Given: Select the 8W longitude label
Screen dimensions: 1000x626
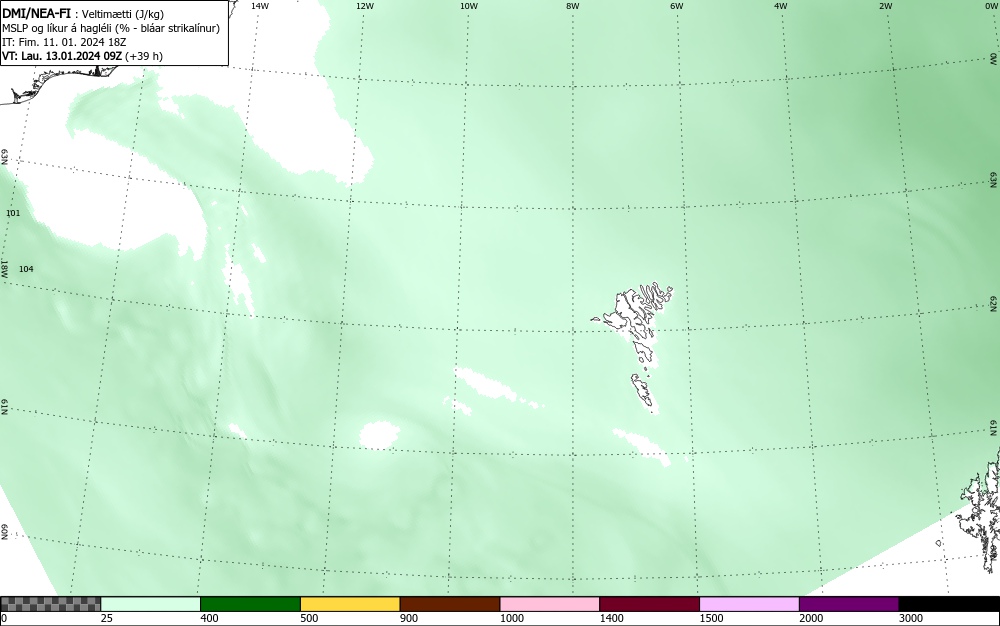Looking at the screenshot, I should [x=573, y=6].
